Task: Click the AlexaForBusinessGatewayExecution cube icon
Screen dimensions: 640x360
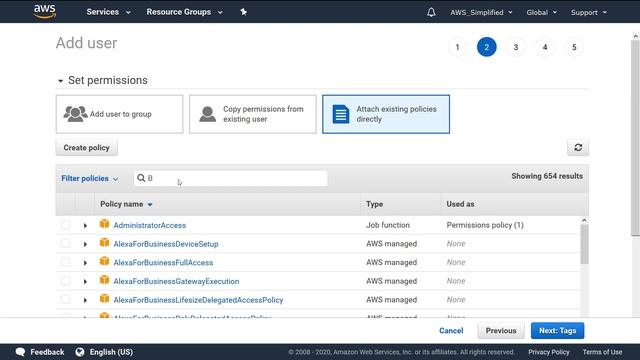Action: coord(104,280)
